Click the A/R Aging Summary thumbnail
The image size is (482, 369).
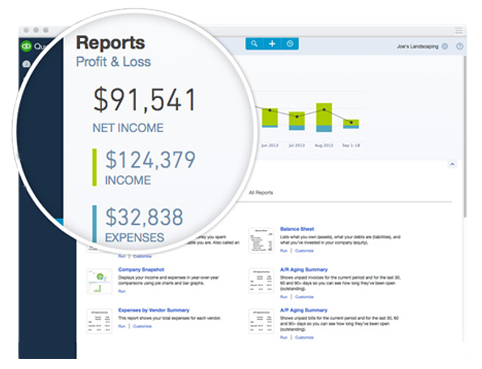point(261,281)
